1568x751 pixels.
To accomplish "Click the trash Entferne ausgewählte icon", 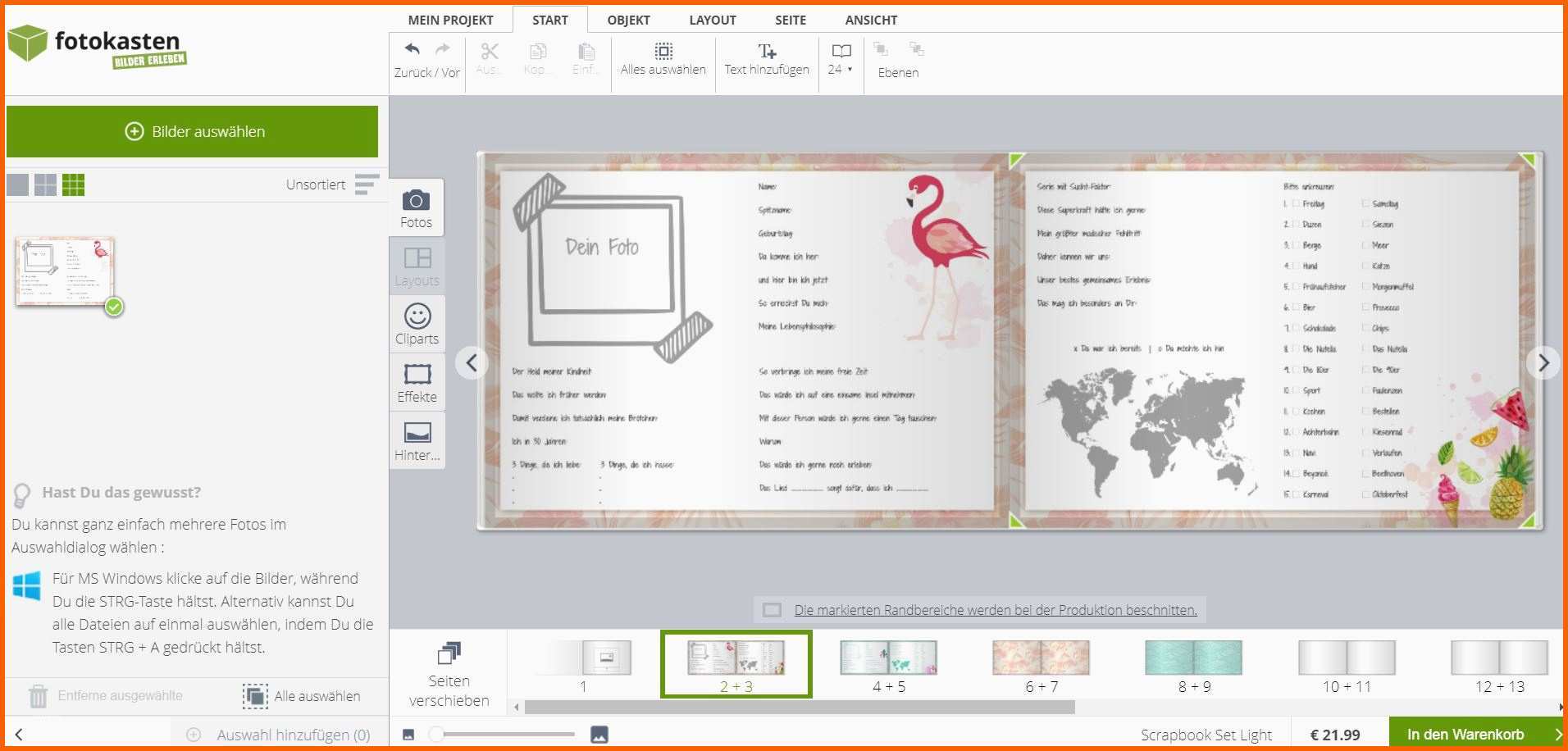I will click(x=39, y=696).
